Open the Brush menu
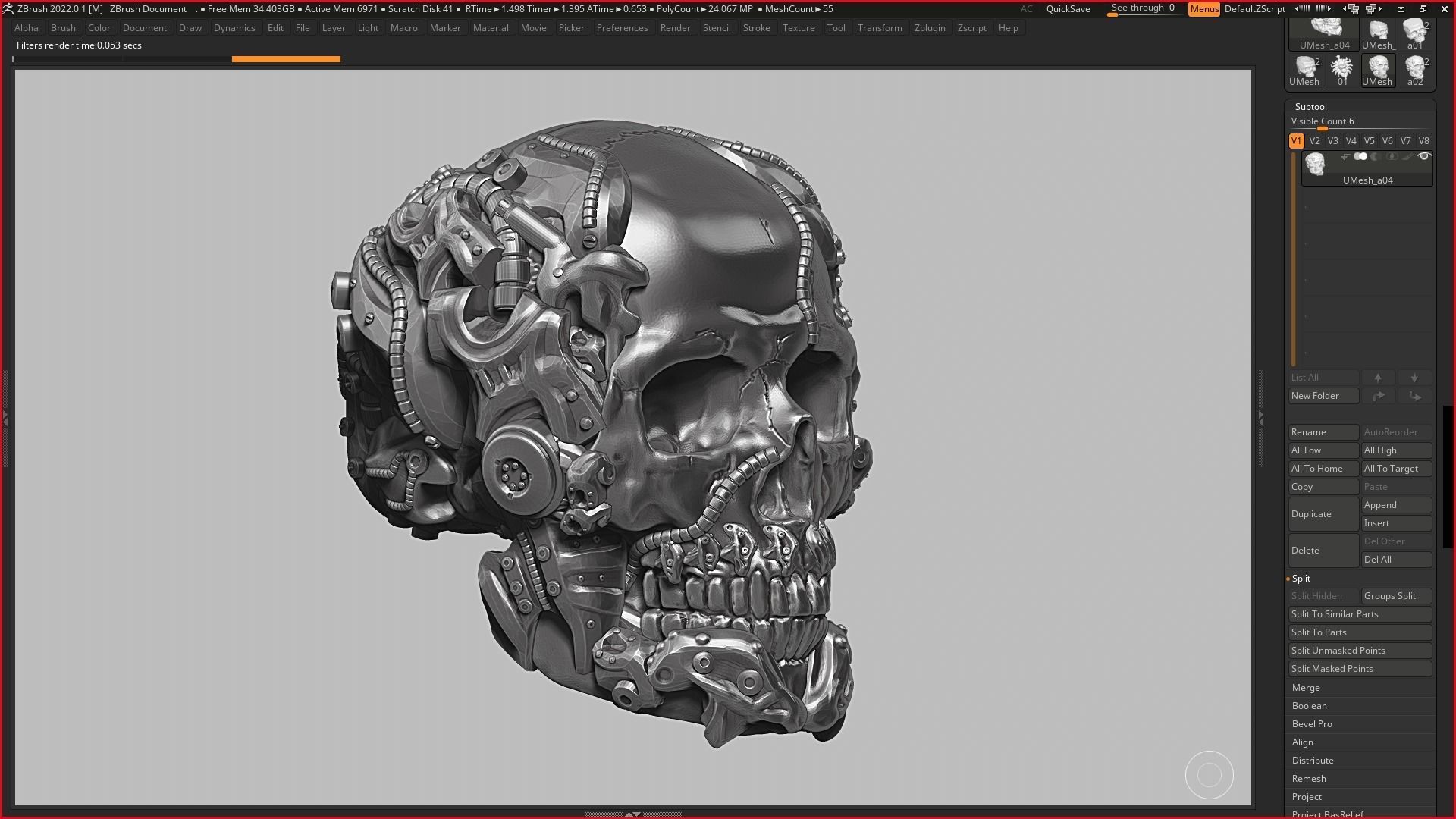The height and width of the screenshot is (819, 1456). (x=63, y=28)
